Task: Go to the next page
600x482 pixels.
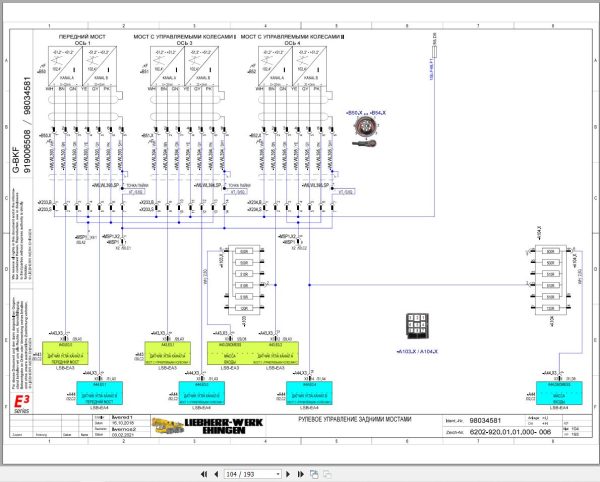Action: click(288, 474)
